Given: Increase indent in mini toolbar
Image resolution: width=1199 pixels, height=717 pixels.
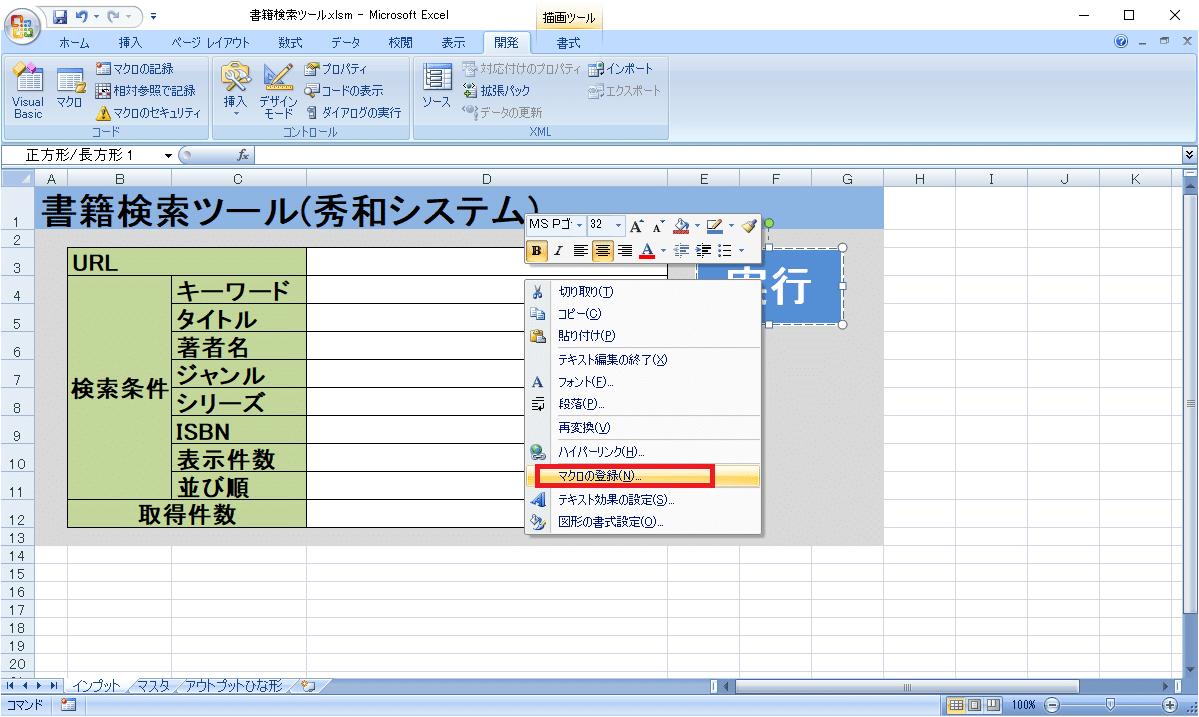Looking at the screenshot, I should pyautogui.click(x=703, y=251).
